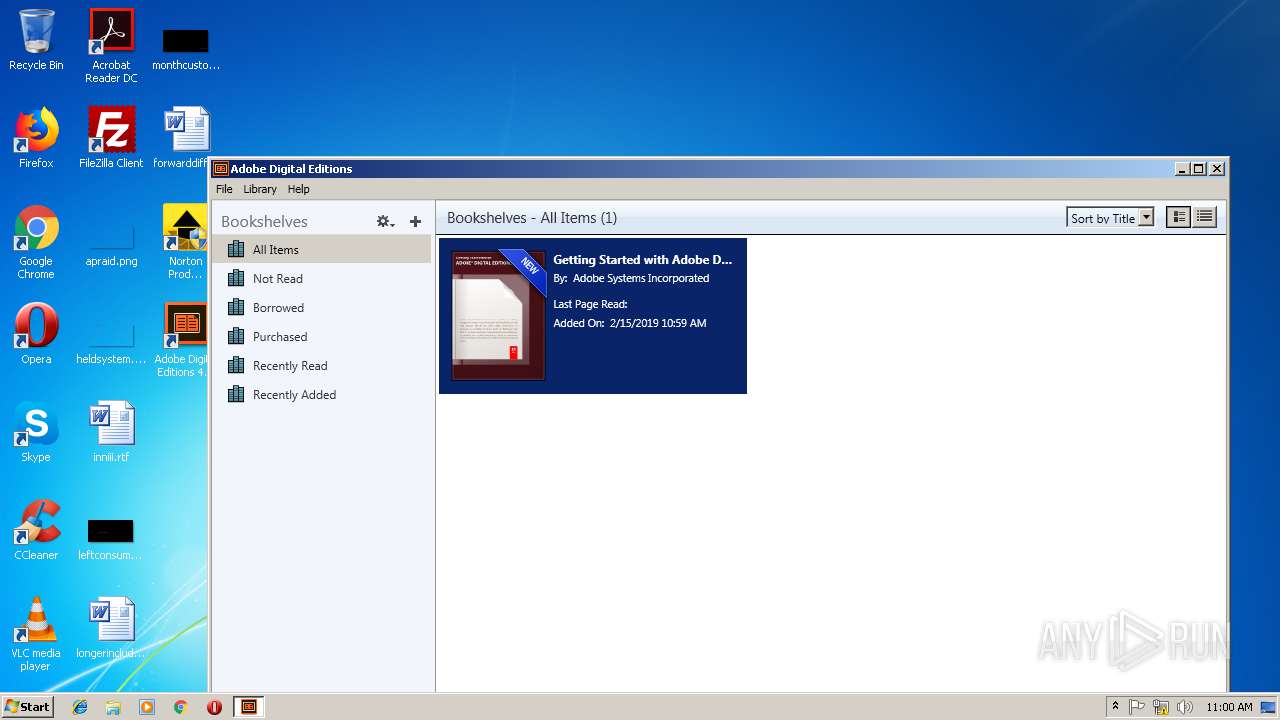The height and width of the screenshot is (720, 1280).
Task: Select the Norton Prod... desktop icon
Action: 186,243
